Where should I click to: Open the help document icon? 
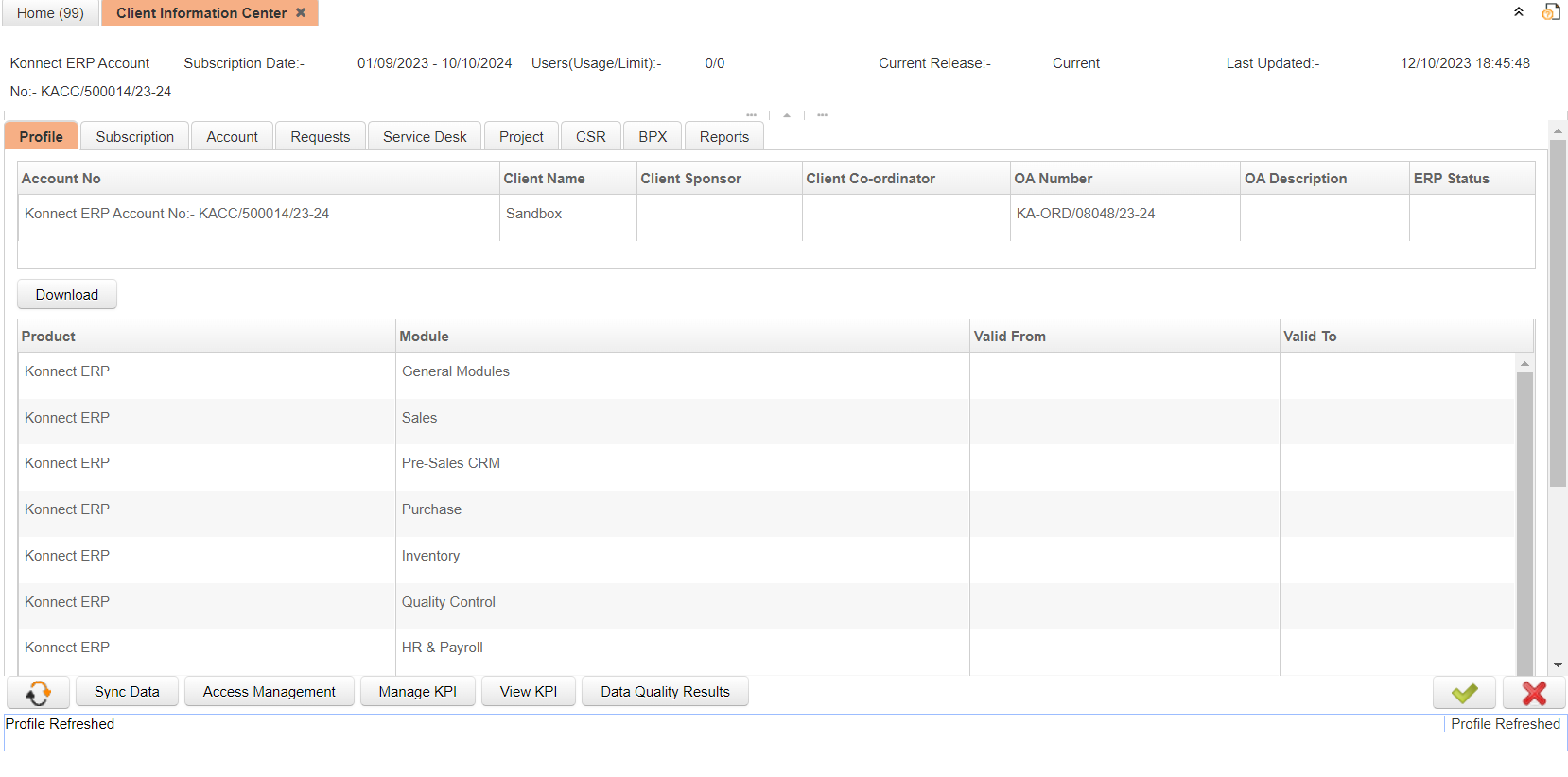(x=1551, y=12)
